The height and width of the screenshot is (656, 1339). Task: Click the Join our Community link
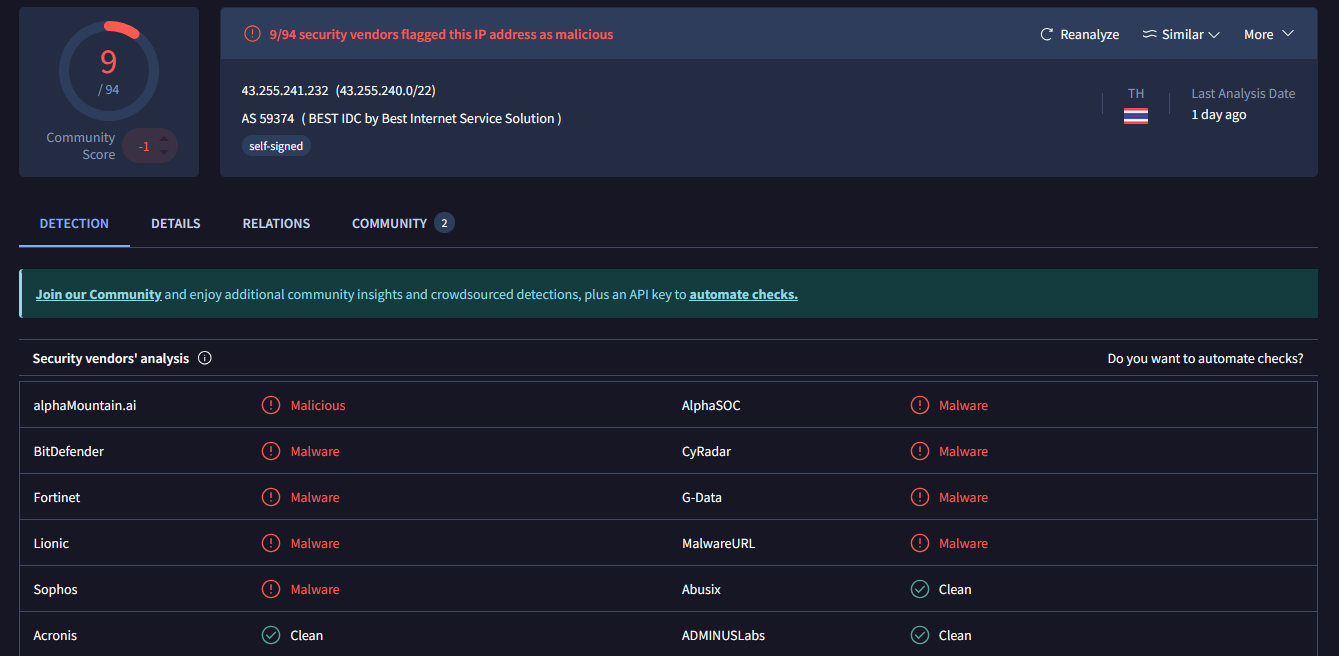pos(98,295)
